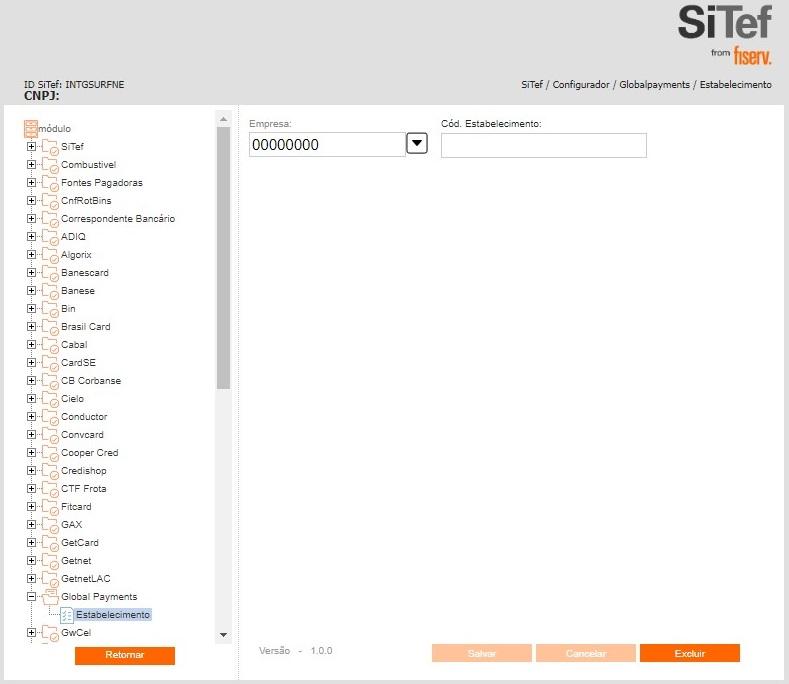The width and height of the screenshot is (789, 684).
Task: Select the Estabelecimento tree item
Action: 112,615
